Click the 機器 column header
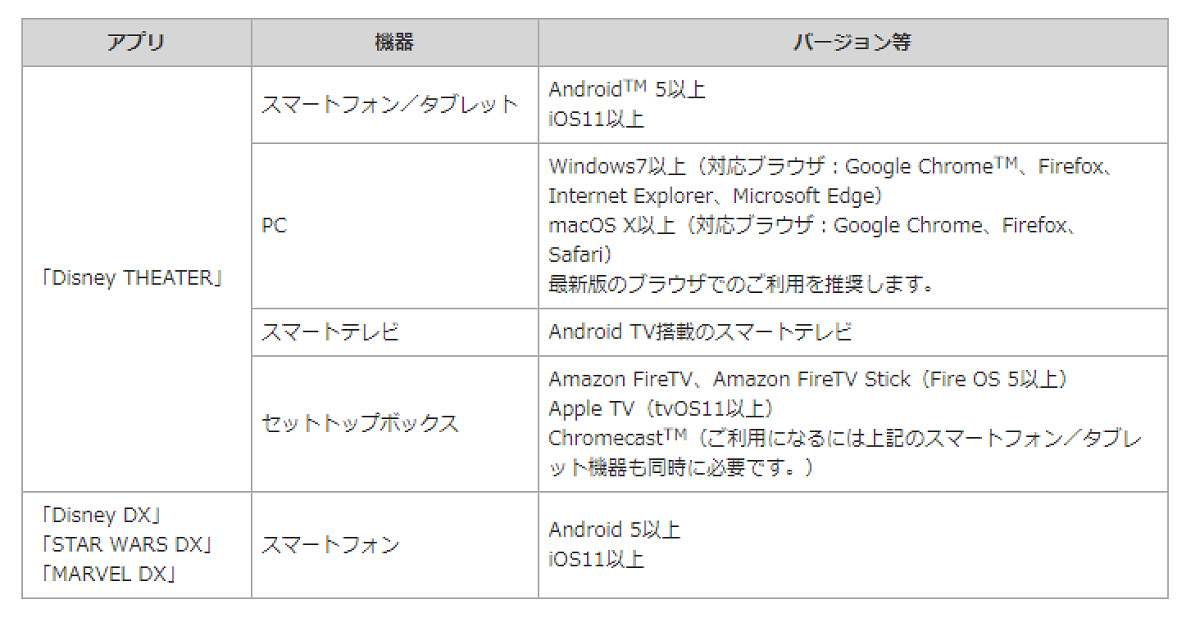Image resolution: width=1200 pixels, height=622 pixels. click(394, 43)
